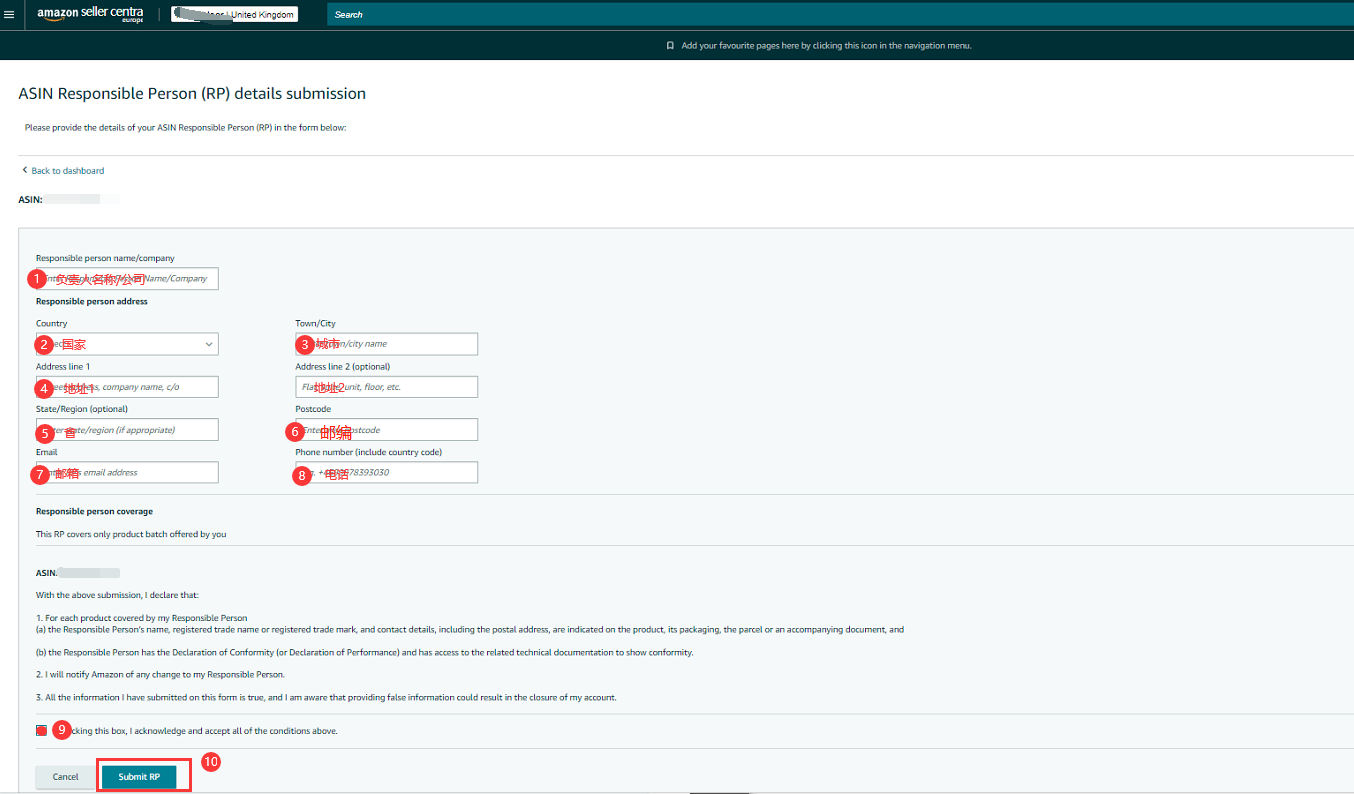Click the red number 10 annotation marker
The image size is (1354, 794).
pyautogui.click(x=210, y=762)
